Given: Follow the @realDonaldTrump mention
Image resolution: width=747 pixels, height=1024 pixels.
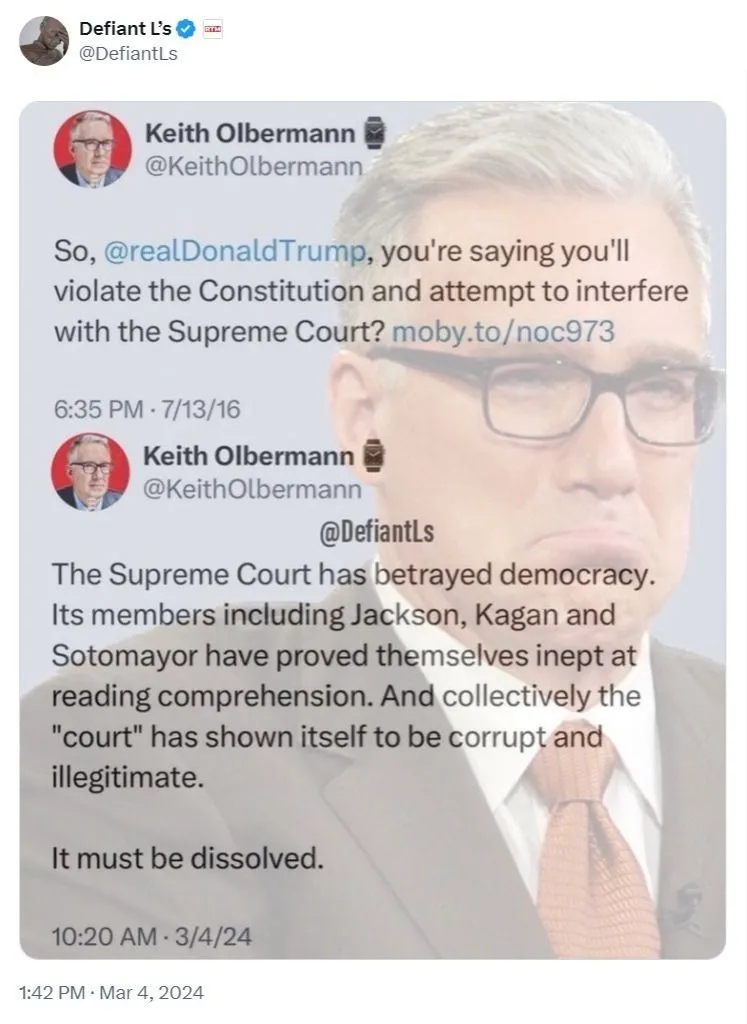Looking at the screenshot, I should click(x=234, y=251).
